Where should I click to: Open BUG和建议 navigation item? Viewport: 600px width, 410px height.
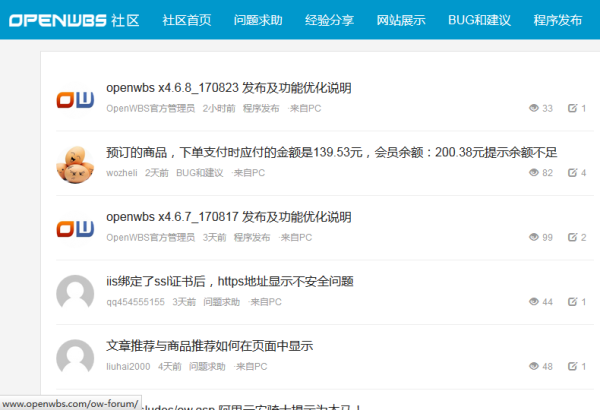click(x=479, y=20)
